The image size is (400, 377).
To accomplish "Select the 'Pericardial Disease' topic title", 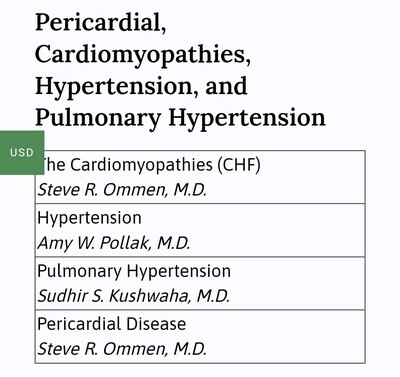I will pyautogui.click(x=112, y=324).
